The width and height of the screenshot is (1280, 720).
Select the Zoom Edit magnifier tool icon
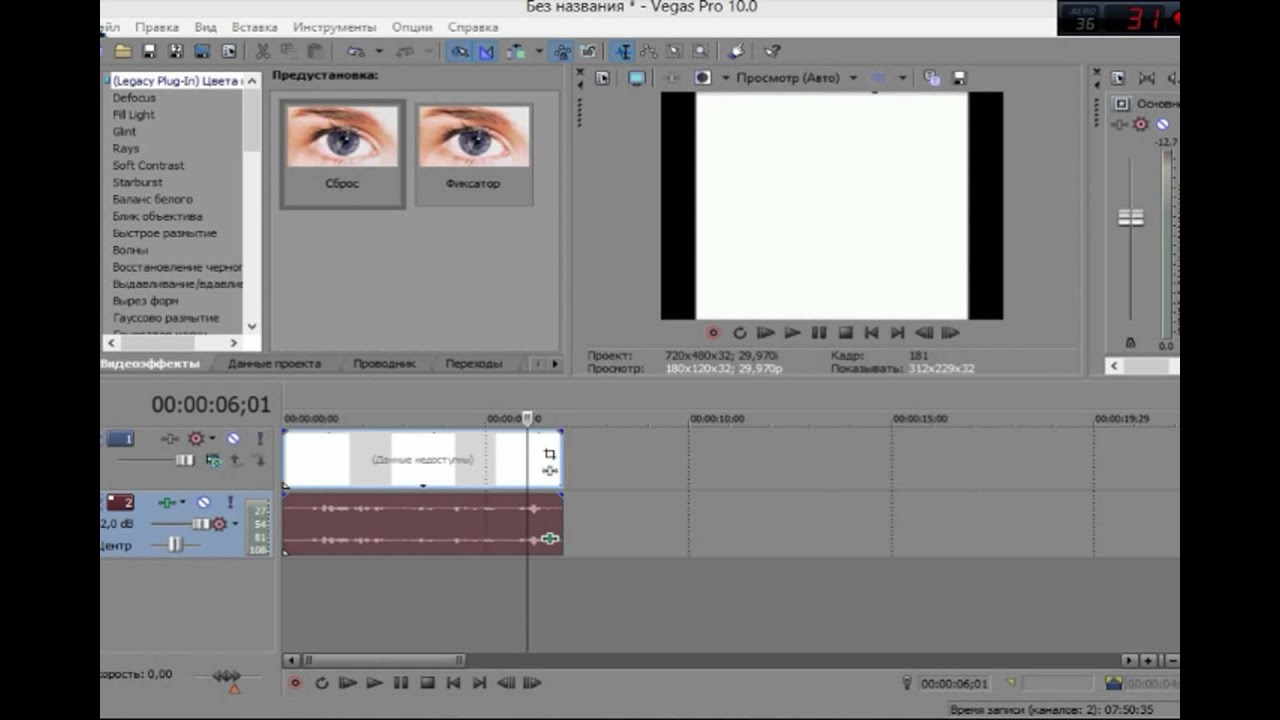(701, 51)
